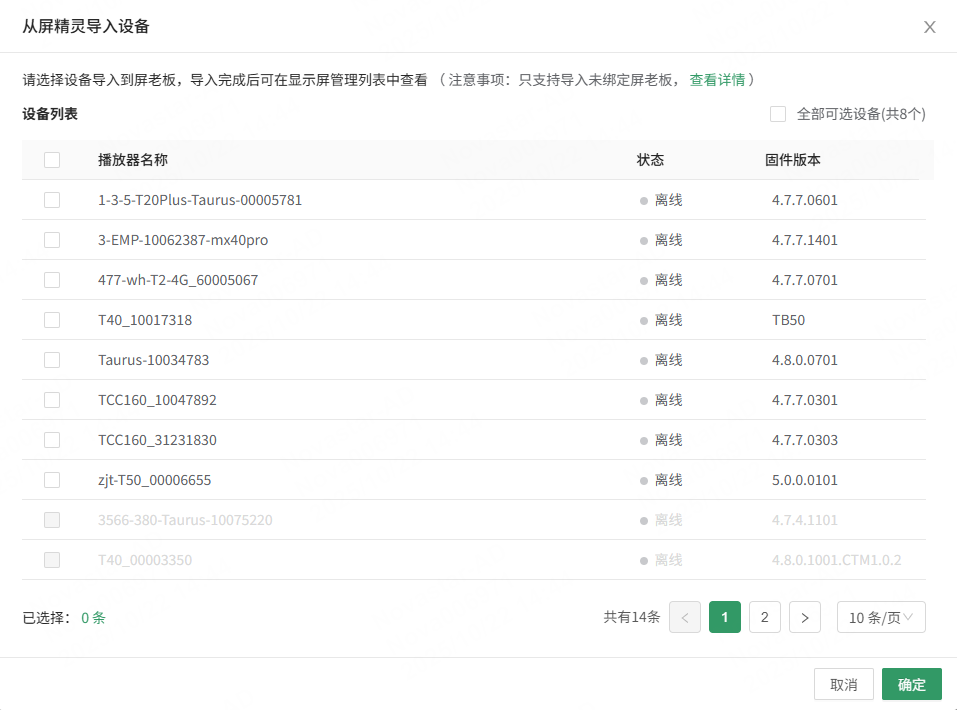Tick the Taurus-10034783 checkbox
The height and width of the screenshot is (710, 957).
[x=52, y=360]
